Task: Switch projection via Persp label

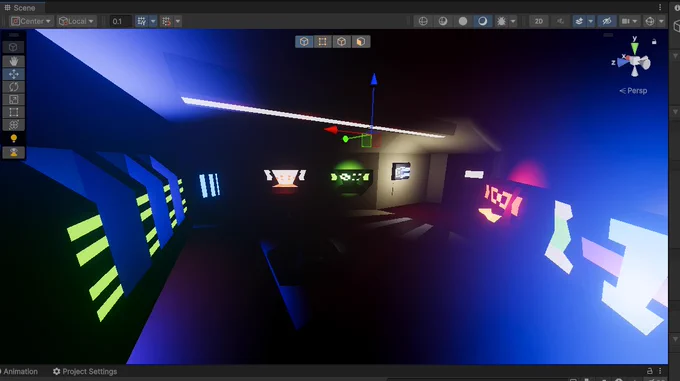Action: (633, 91)
